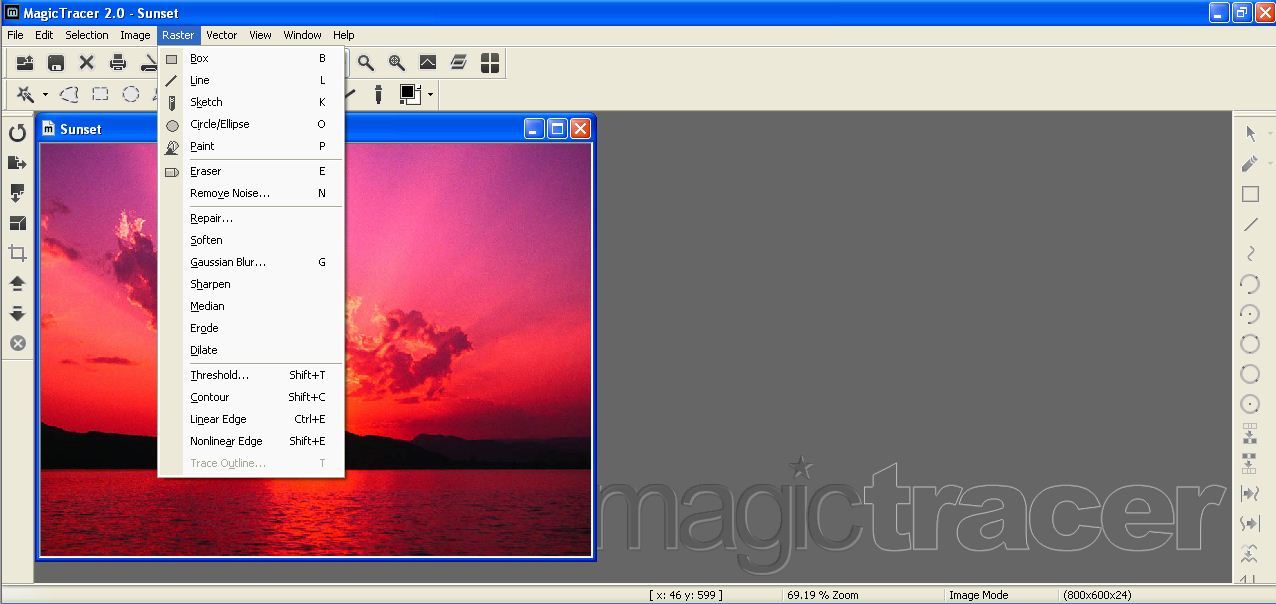
Task: Click the up-arrow-over-bar icon in left sidebar
Action: pyautogui.click(x=17, y=283)
